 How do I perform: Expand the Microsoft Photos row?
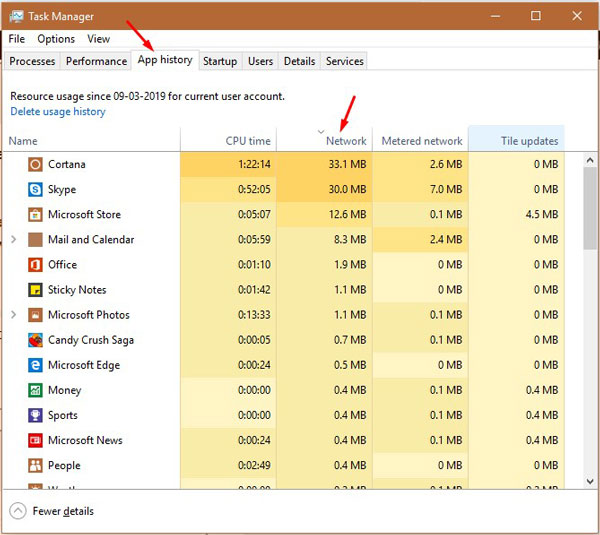tap(13, 315)
